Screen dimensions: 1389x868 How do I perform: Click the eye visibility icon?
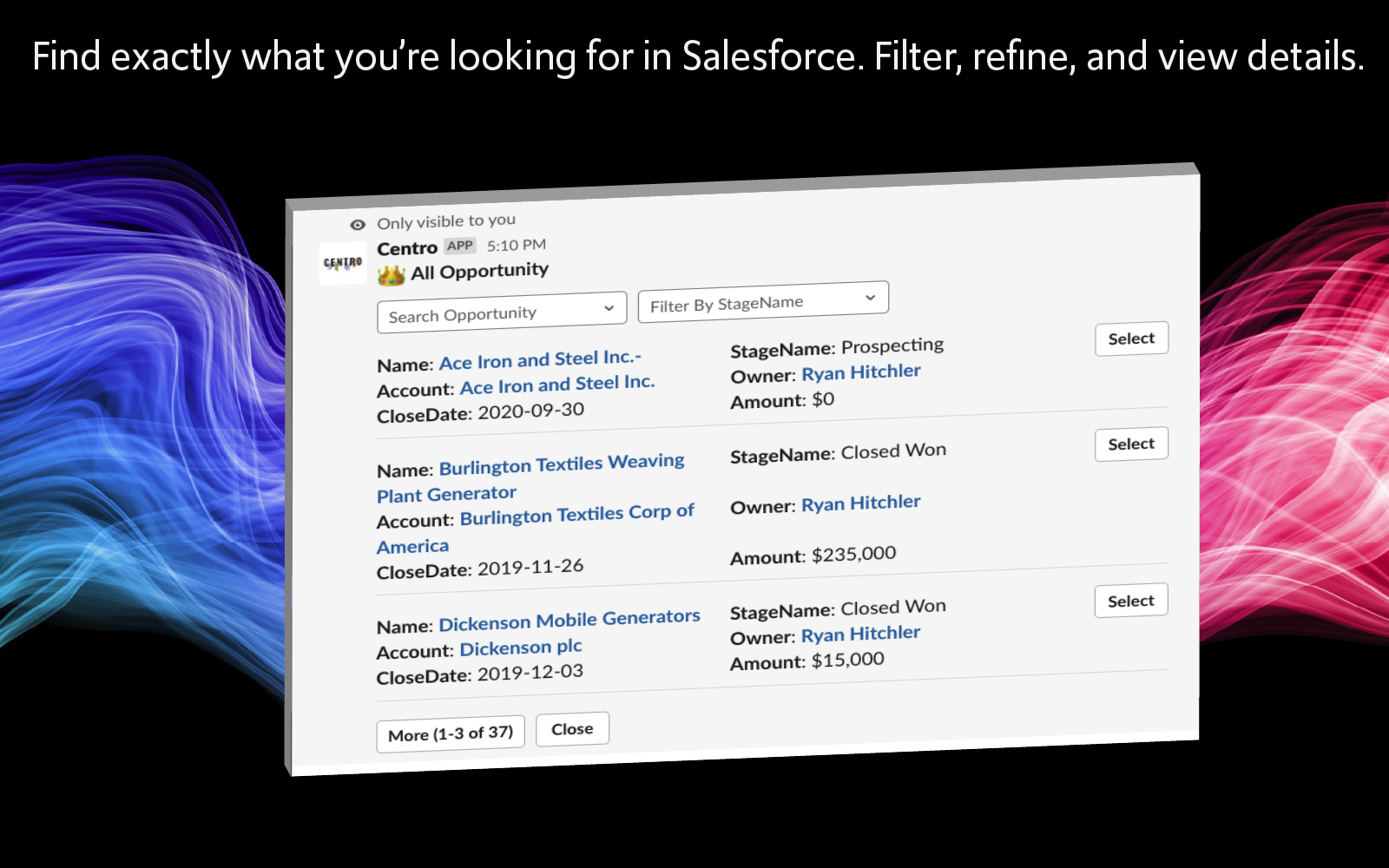(358, 225)
